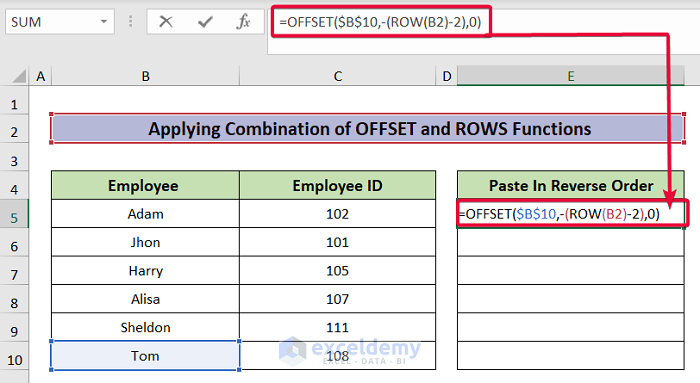Open Insert Function with the fx icon
The width and height of the screenshot is (700, 383).
pos(243,21)
